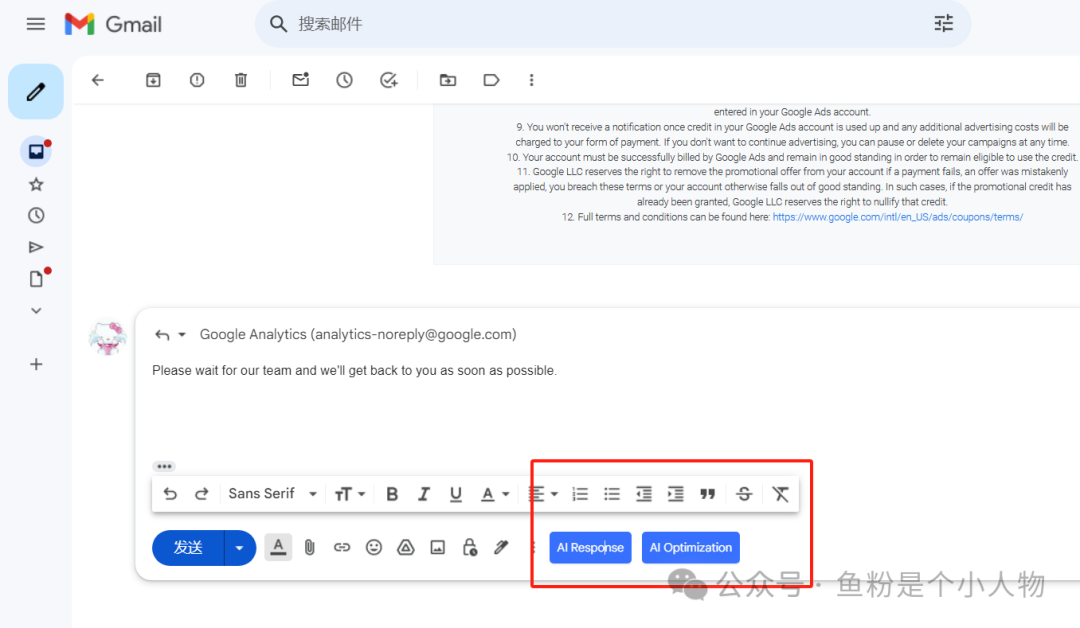Viewport: 1080px width, 628px height.
Task: Open the reply type dropdown arrow
Action: click(x=182, y=335)
